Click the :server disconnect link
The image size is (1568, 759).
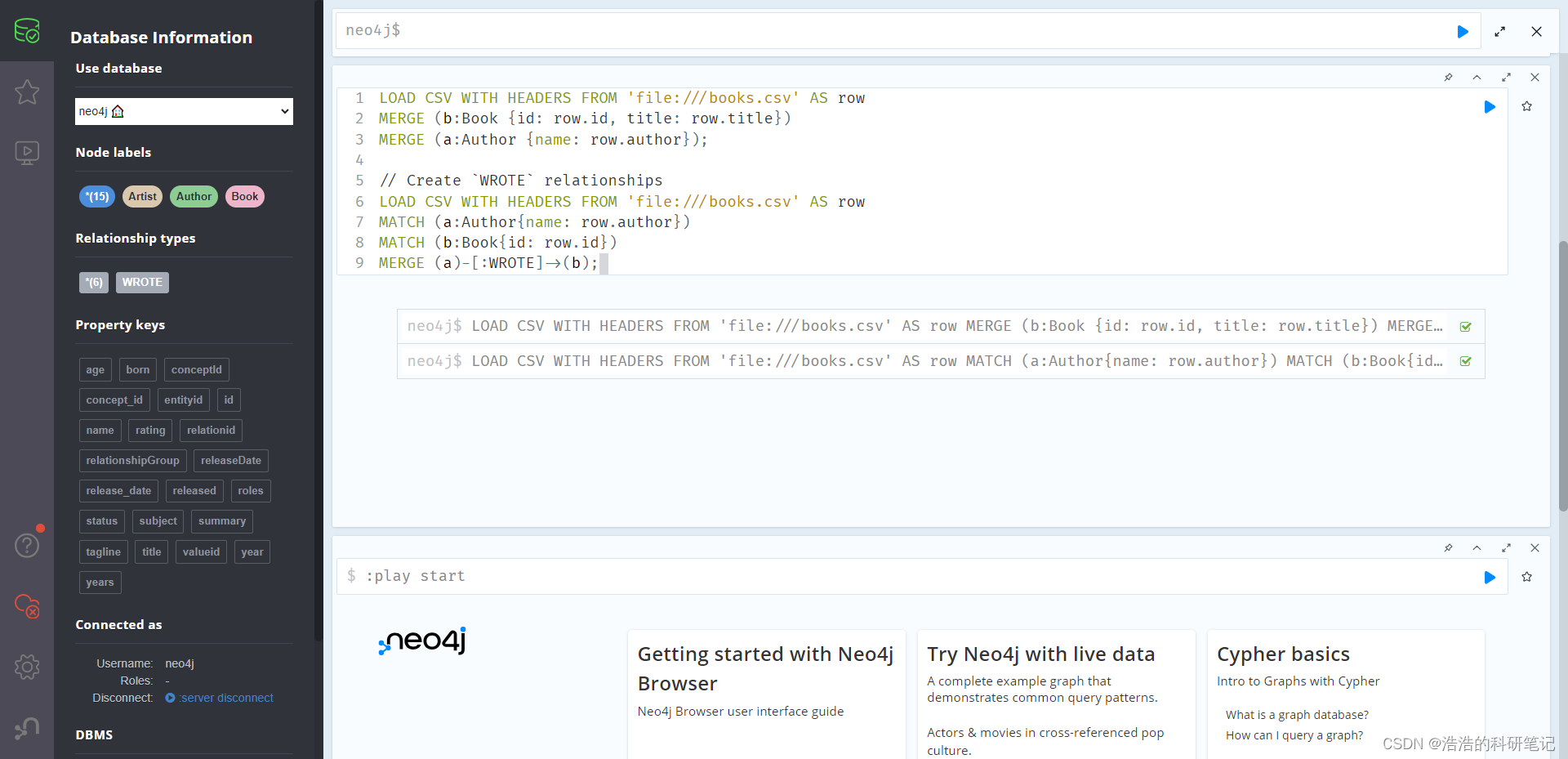220,698
